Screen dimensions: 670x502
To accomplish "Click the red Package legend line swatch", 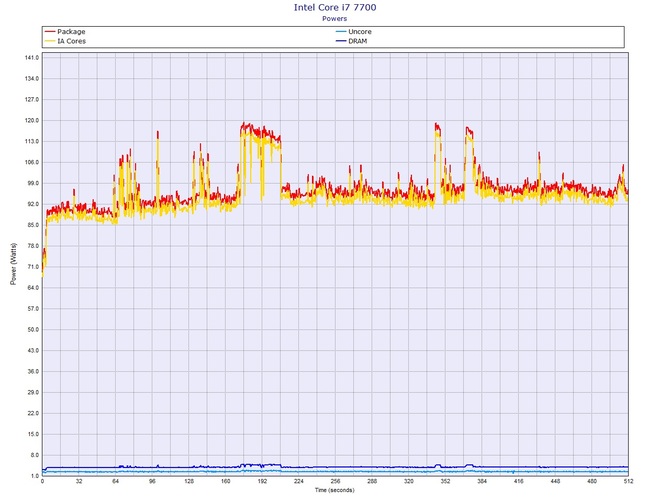I will [x=50, y=32].
